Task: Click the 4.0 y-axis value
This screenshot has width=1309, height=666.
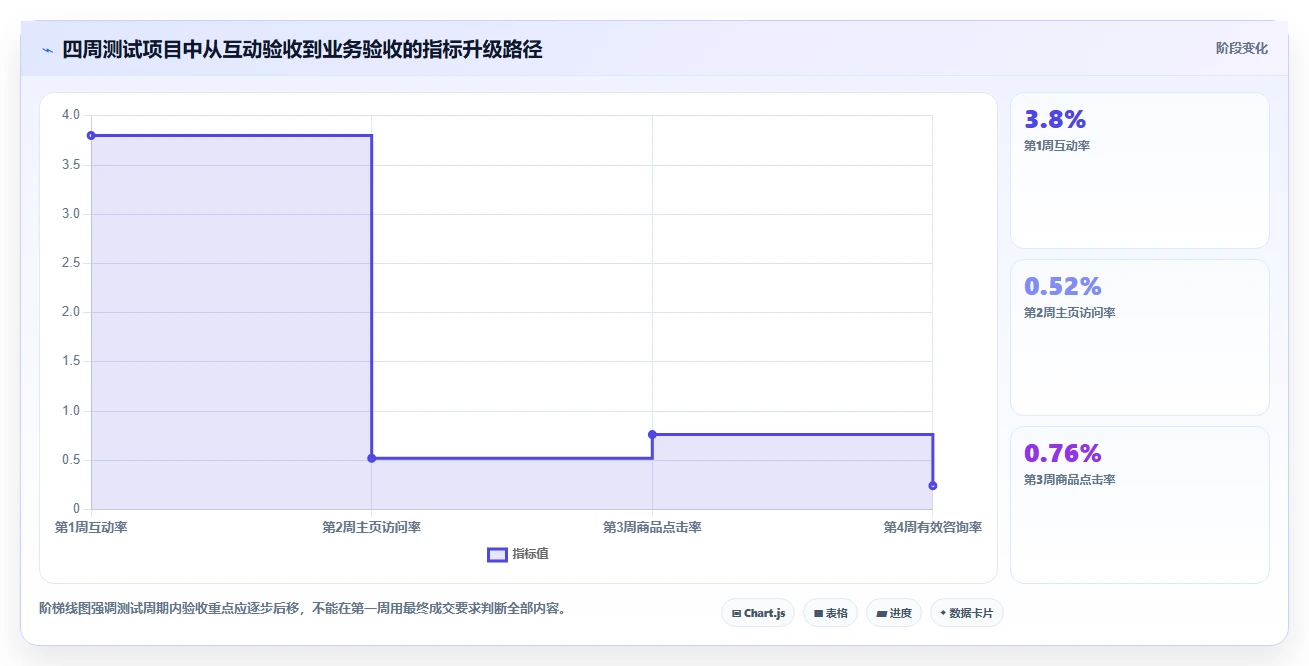Action: click(70, 115)
